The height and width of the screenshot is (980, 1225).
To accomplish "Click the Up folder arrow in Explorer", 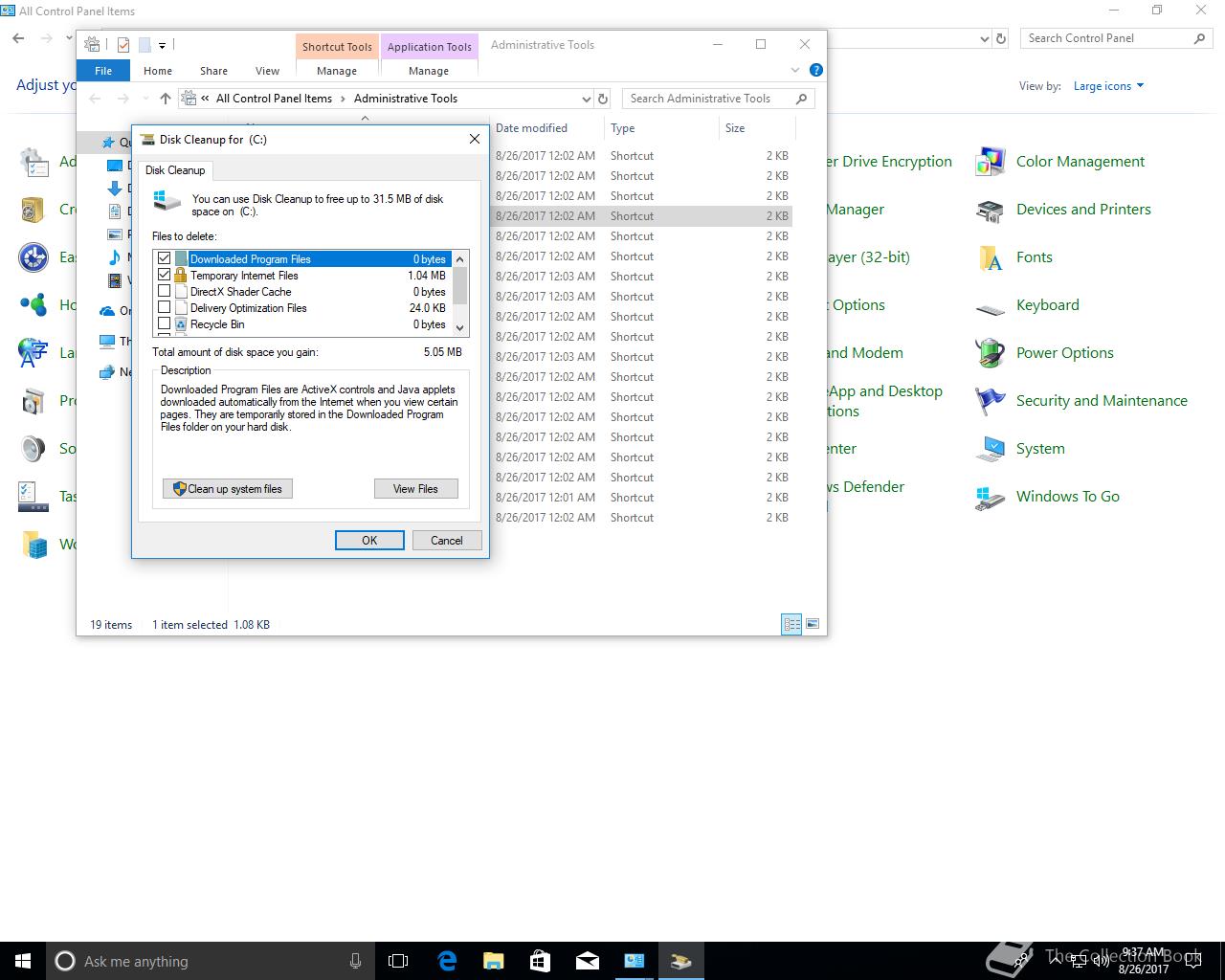I will tap(166, 99).
